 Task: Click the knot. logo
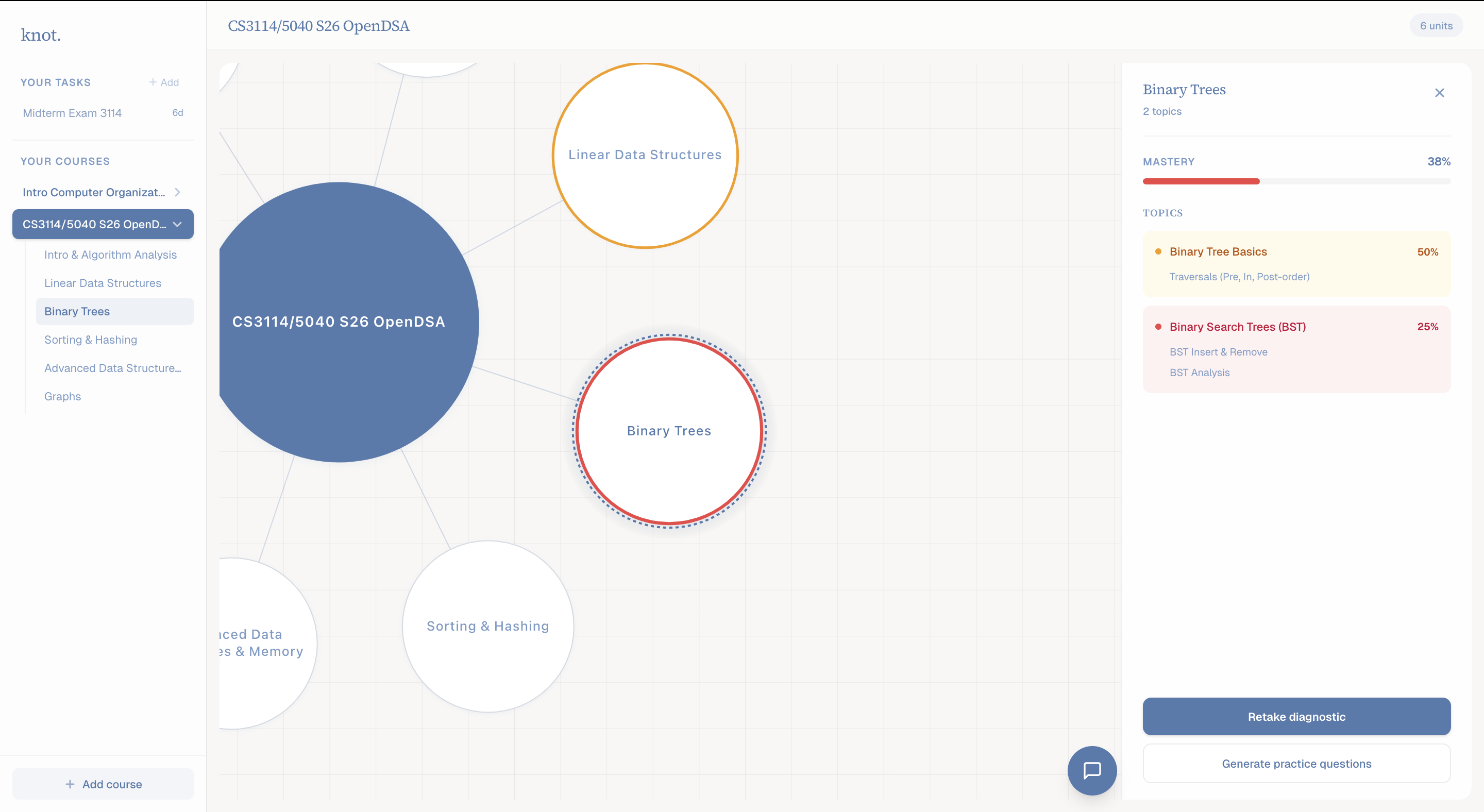(x=40, y=35)
